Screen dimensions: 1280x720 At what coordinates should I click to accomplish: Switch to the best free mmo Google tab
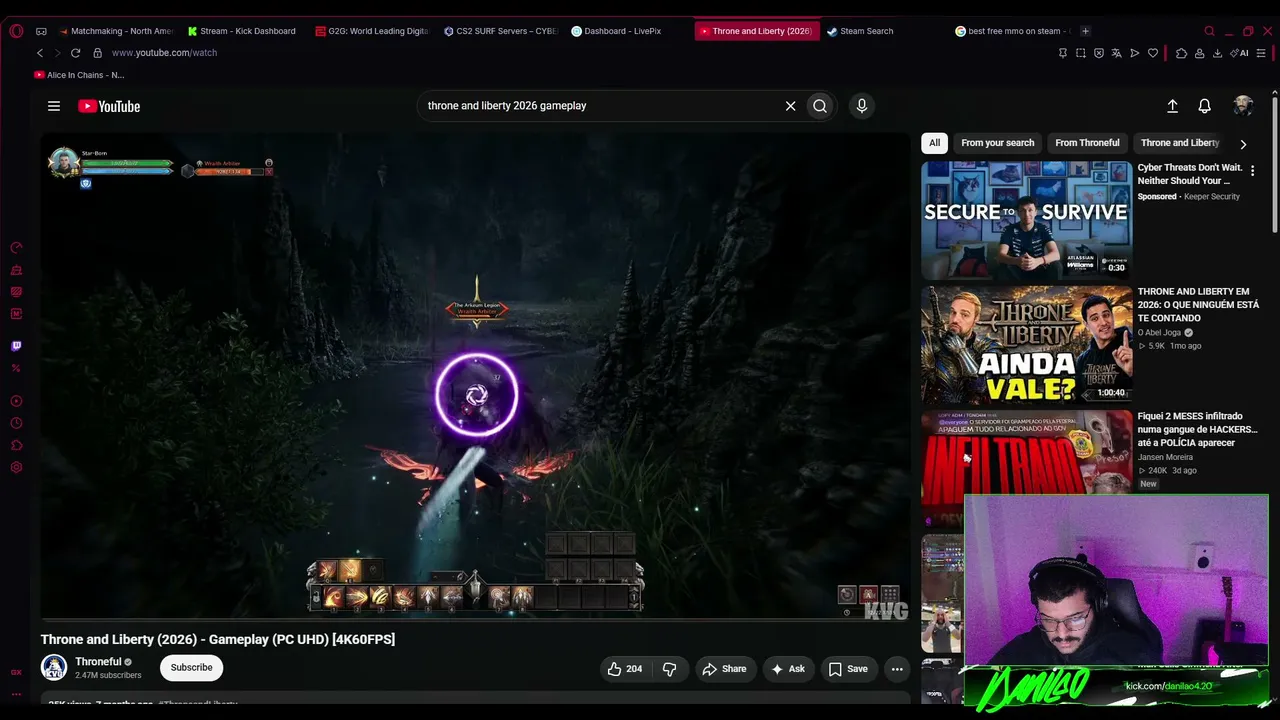[x=1012, y=31]
